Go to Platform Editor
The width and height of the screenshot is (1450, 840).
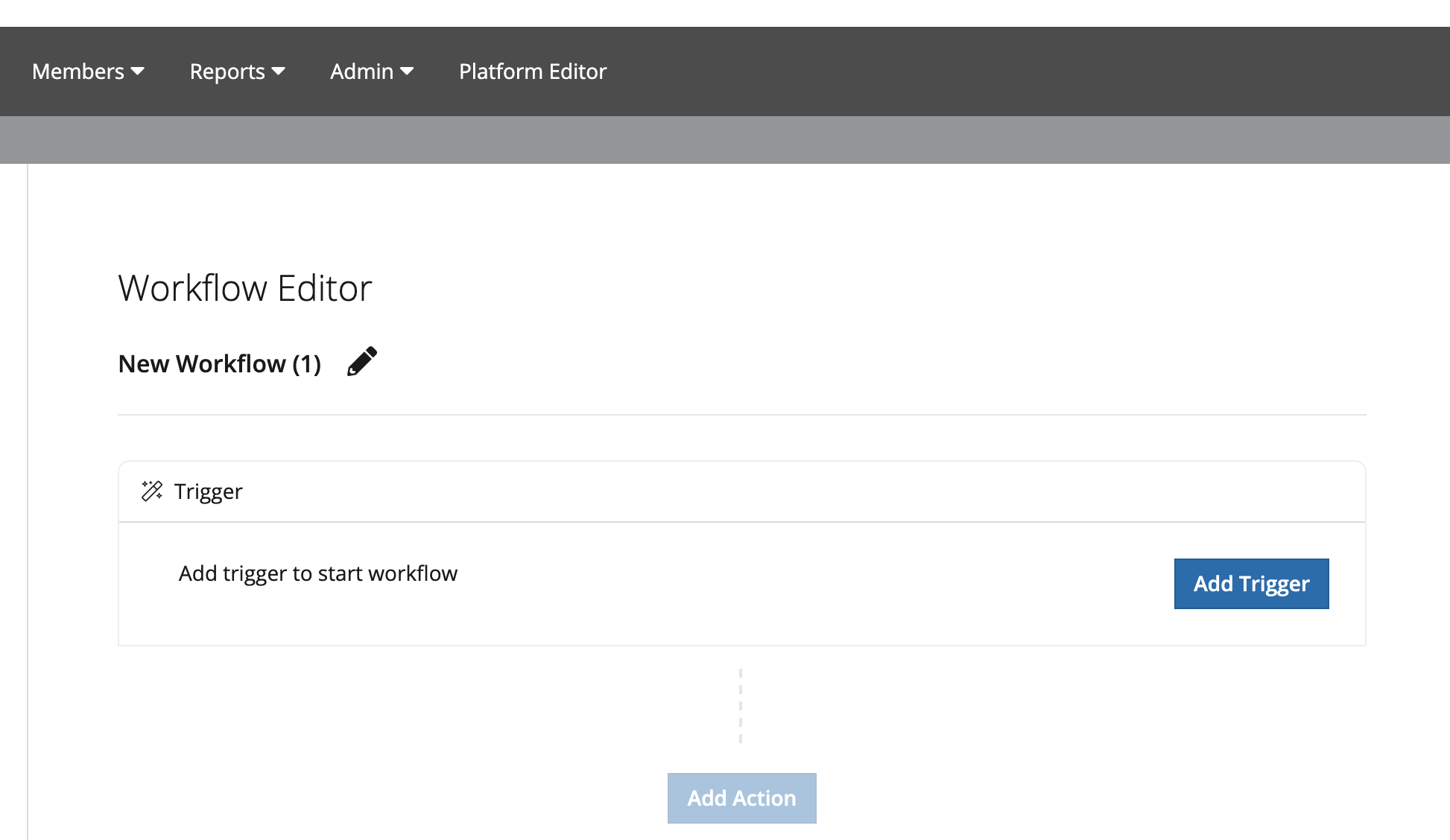(533, 71)
